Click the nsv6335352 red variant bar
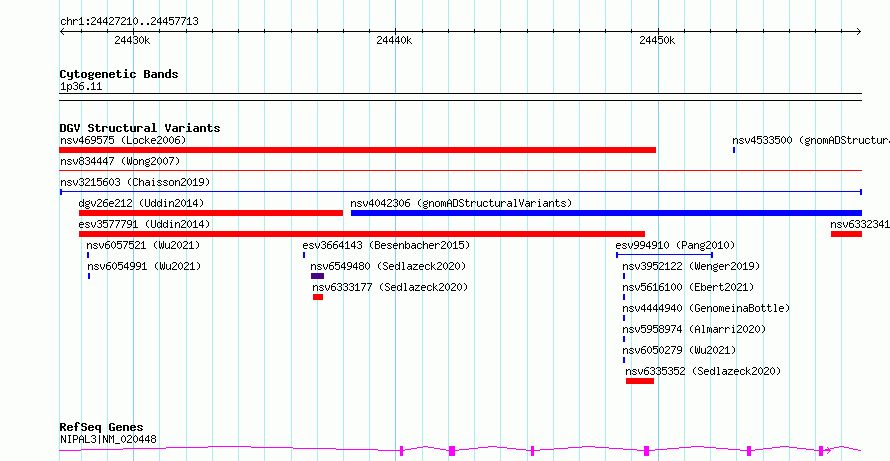Image resolution: width=890 pixels, height=461 pixels. point(640,381)
